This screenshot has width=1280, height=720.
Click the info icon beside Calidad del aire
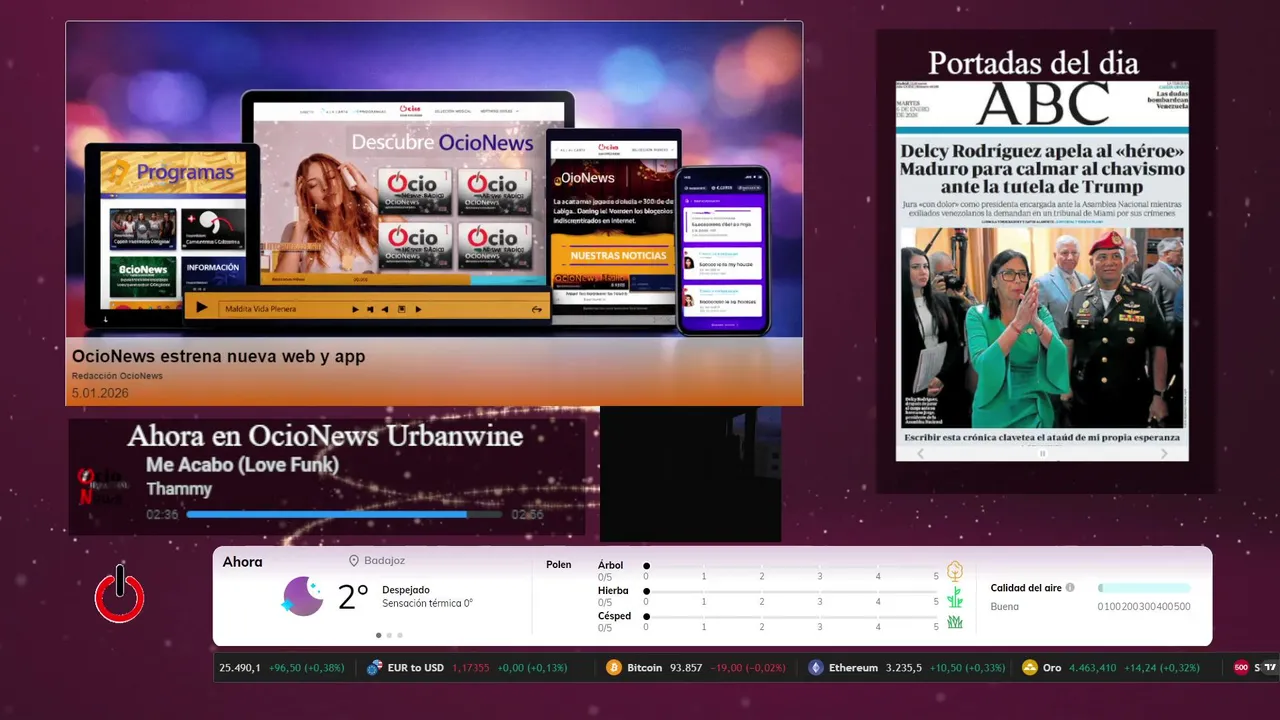(x=1070, y=588)
